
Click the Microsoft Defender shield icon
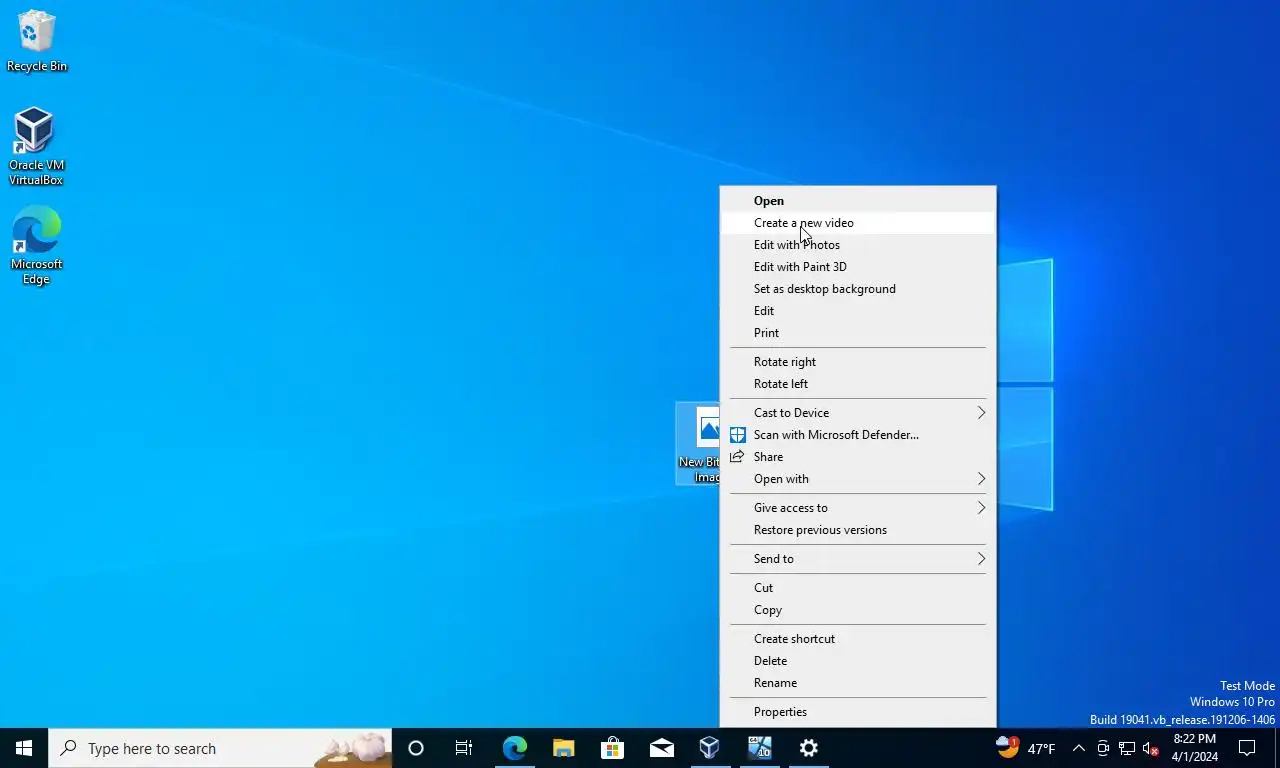point(737,435)
